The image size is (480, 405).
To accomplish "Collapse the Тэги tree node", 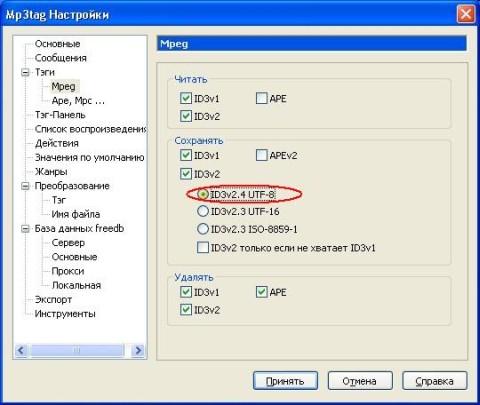I will [25, 72].
